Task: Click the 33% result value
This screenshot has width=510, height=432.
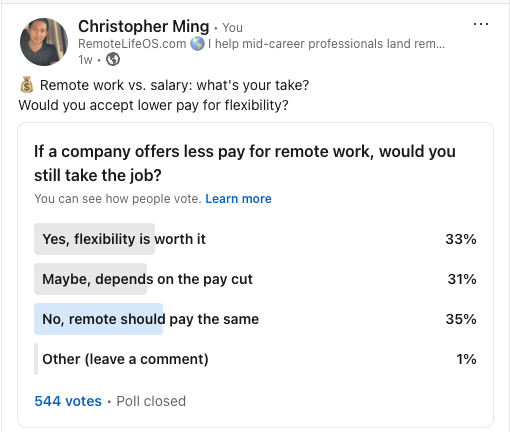Action: [x=461, y=239]
